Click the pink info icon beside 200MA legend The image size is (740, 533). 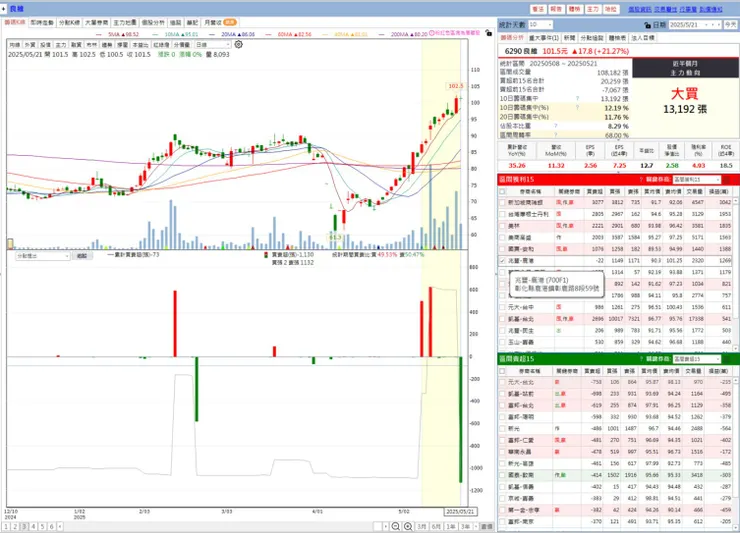click(x=431, y=33)
